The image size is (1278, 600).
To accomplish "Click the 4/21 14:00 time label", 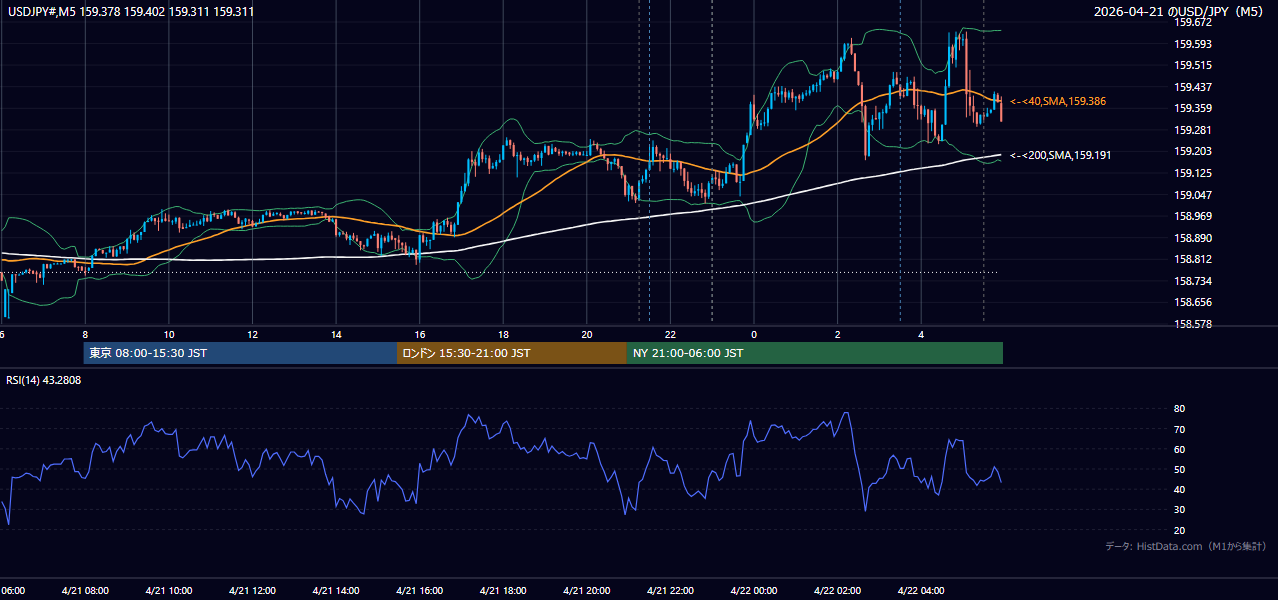I will tap(336, 591).
